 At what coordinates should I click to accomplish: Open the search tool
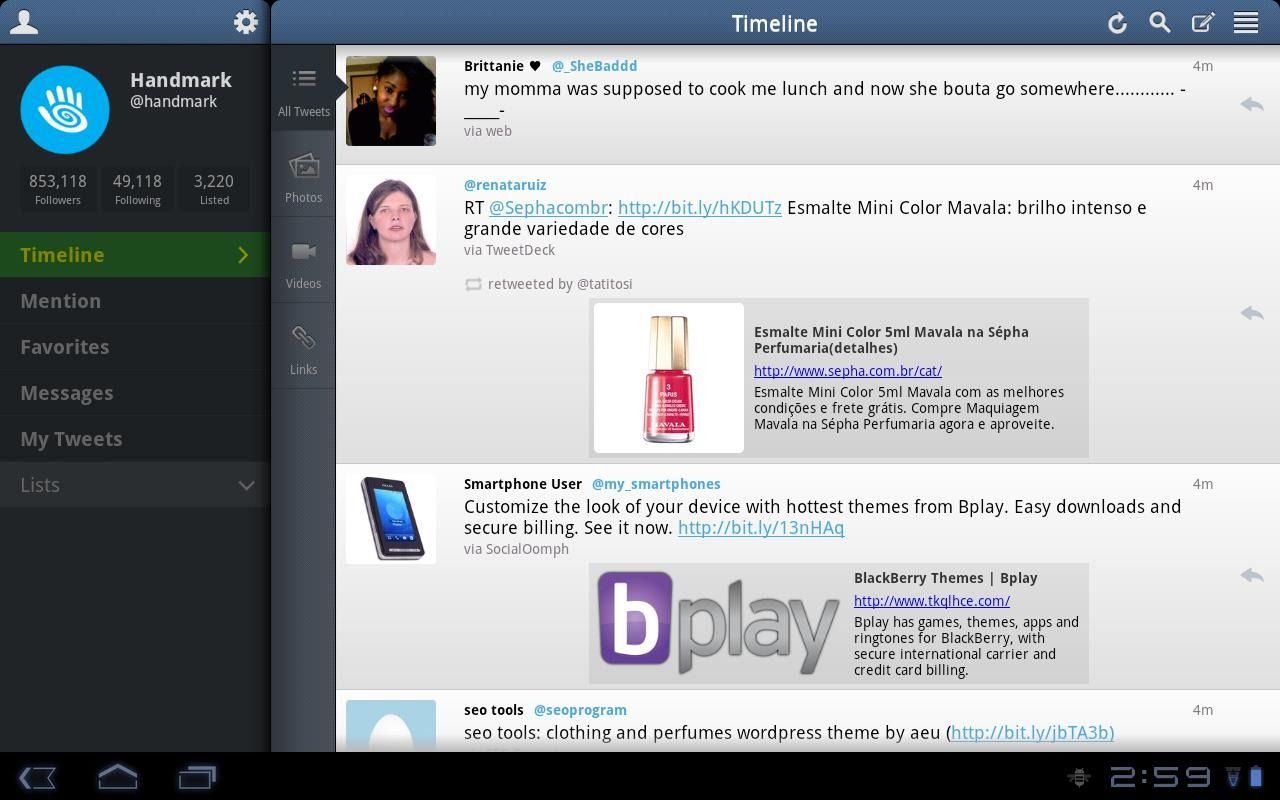click(x=1160, y=23)
